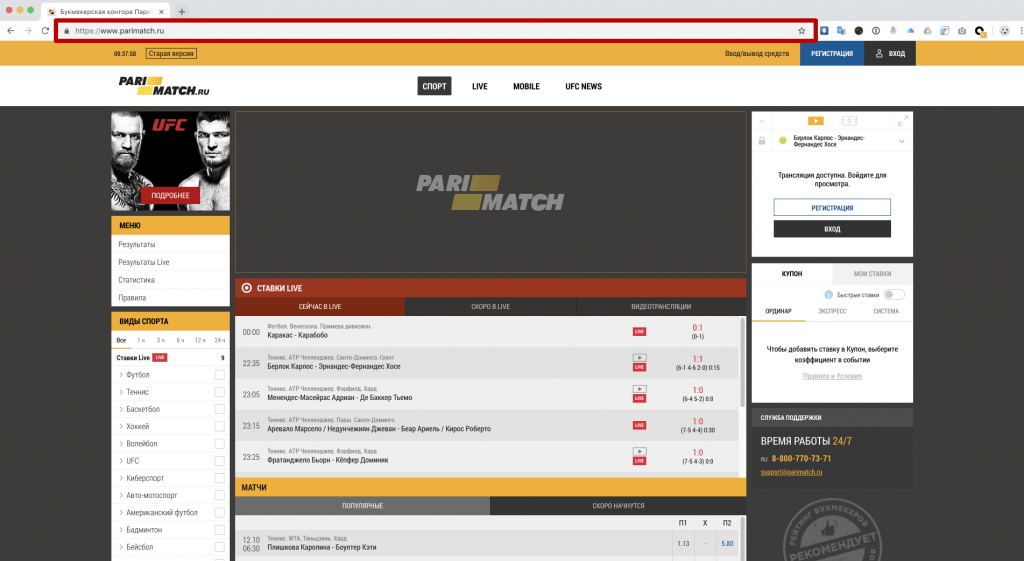Click the video icon in the 23:25 Фратанджело row
The height and width of the screenshot is (561, 1024).
click(x=639, y=452)
